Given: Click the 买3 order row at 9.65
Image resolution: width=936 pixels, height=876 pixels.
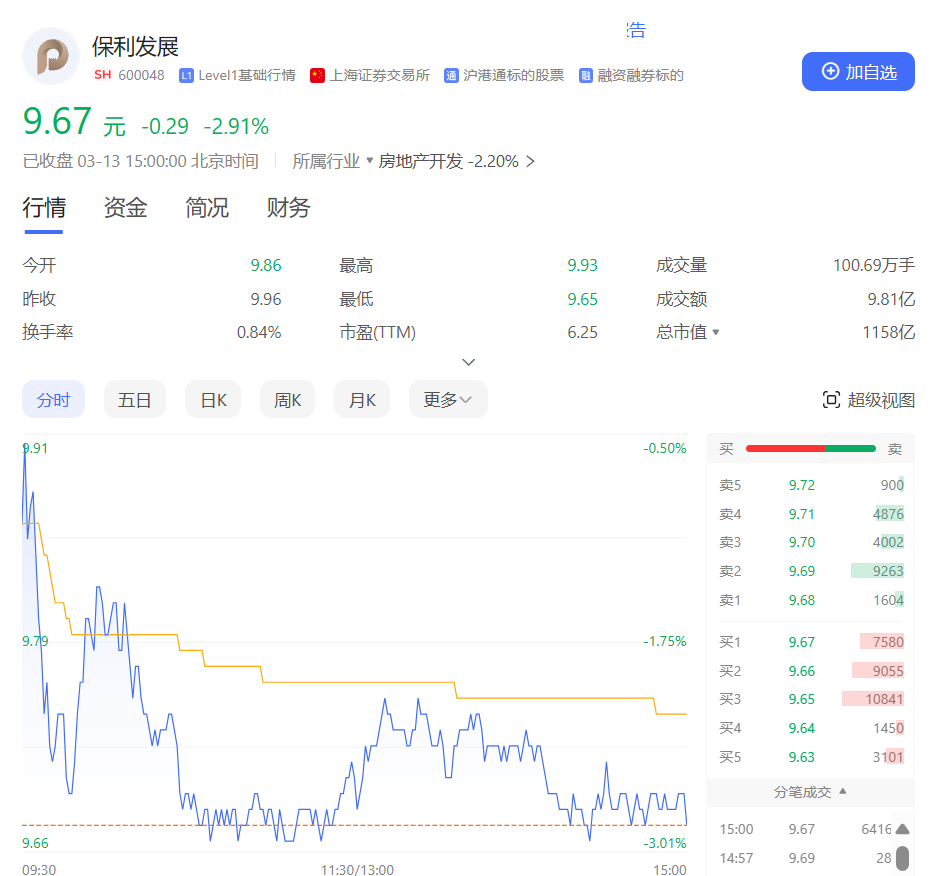Looking at the screenshot, I should (811, 699).
